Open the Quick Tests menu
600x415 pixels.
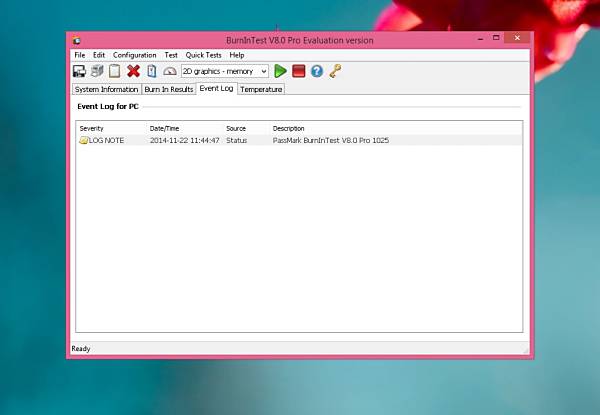(x=203, y=55)
